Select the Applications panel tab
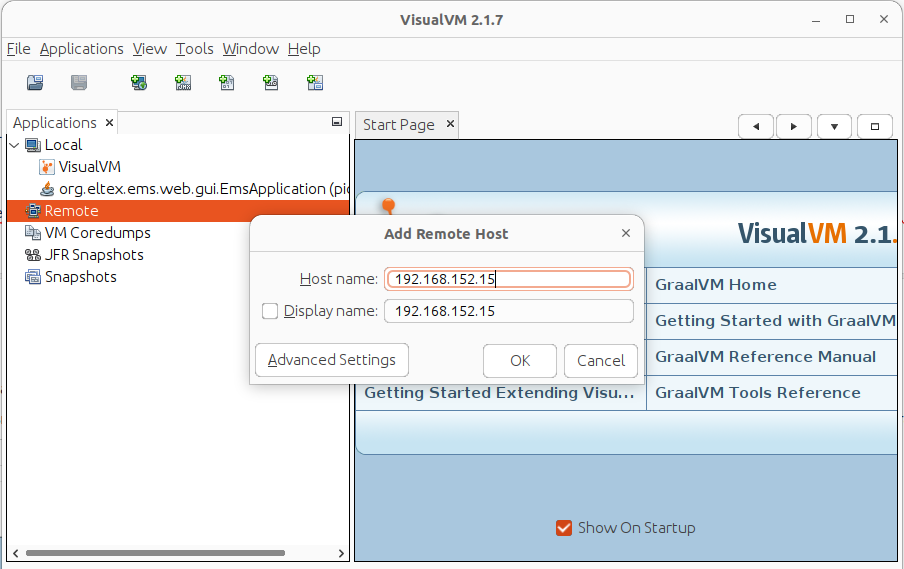The width and height of the screenshot is (904, 569). click(55, 123)
